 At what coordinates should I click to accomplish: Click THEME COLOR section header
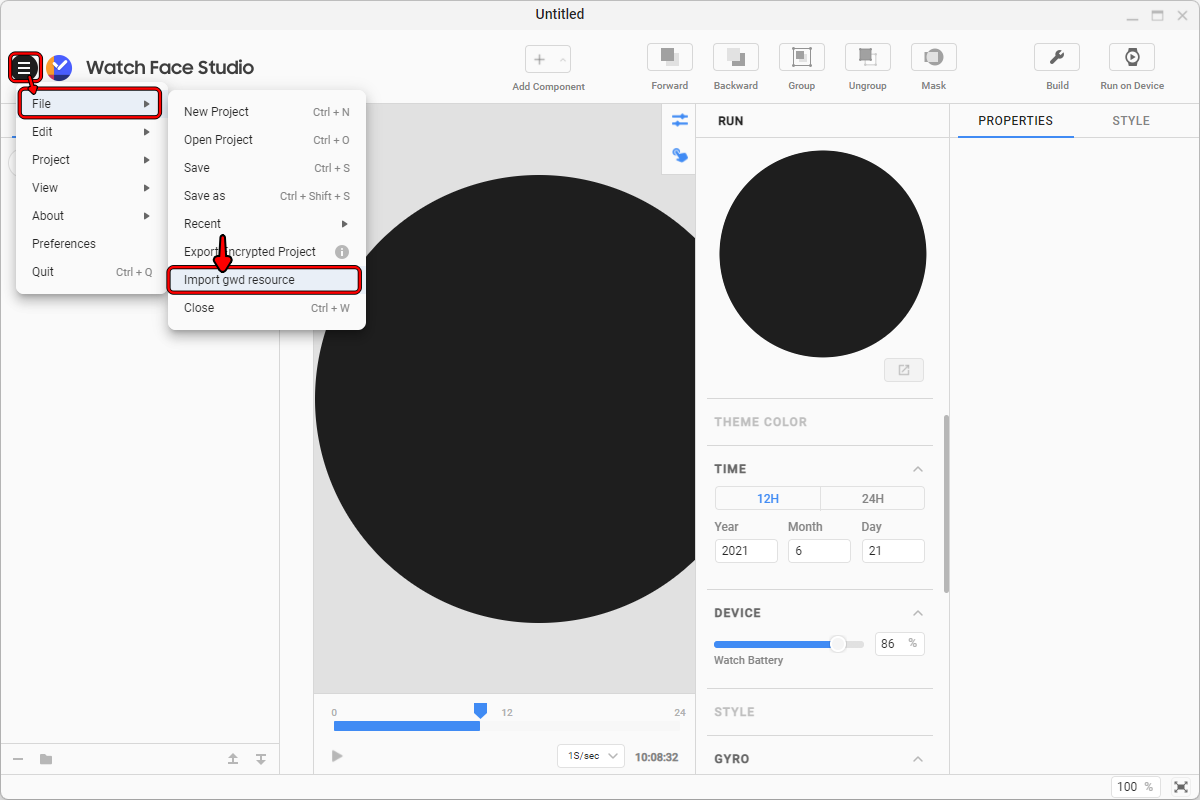(x=760, y=422)
